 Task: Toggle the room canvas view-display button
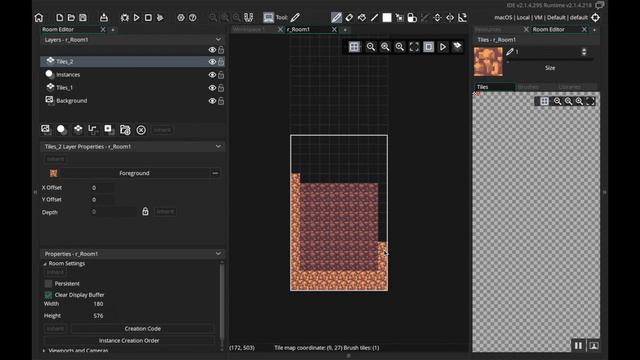429,47
